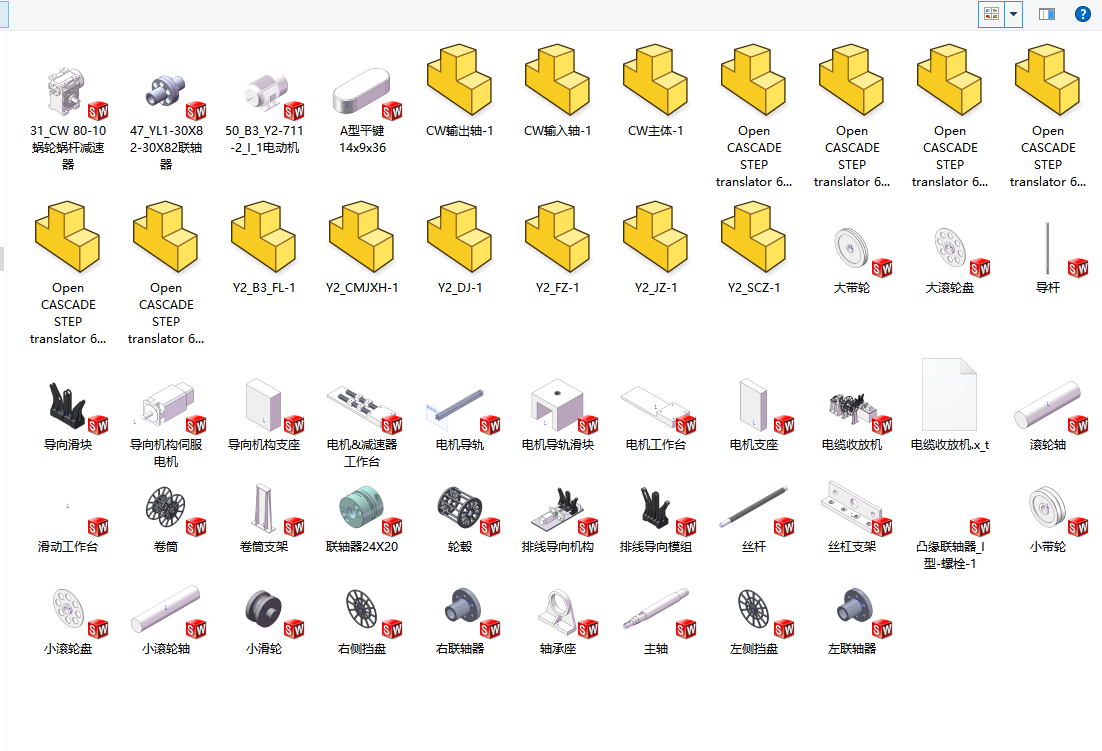1102x751 pixels.
Task: Select the 电机支座 part file
Action: click(754, 406)
